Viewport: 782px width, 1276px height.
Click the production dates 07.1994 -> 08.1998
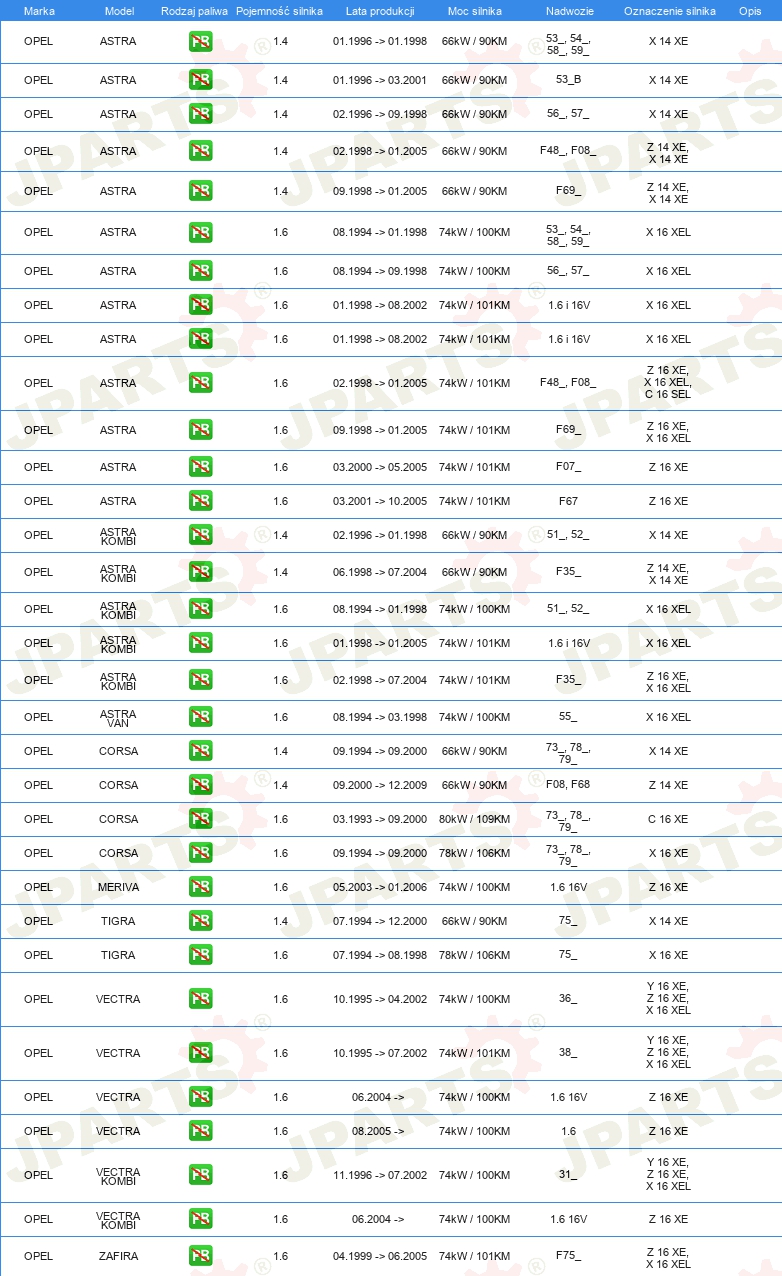[380, 955]
